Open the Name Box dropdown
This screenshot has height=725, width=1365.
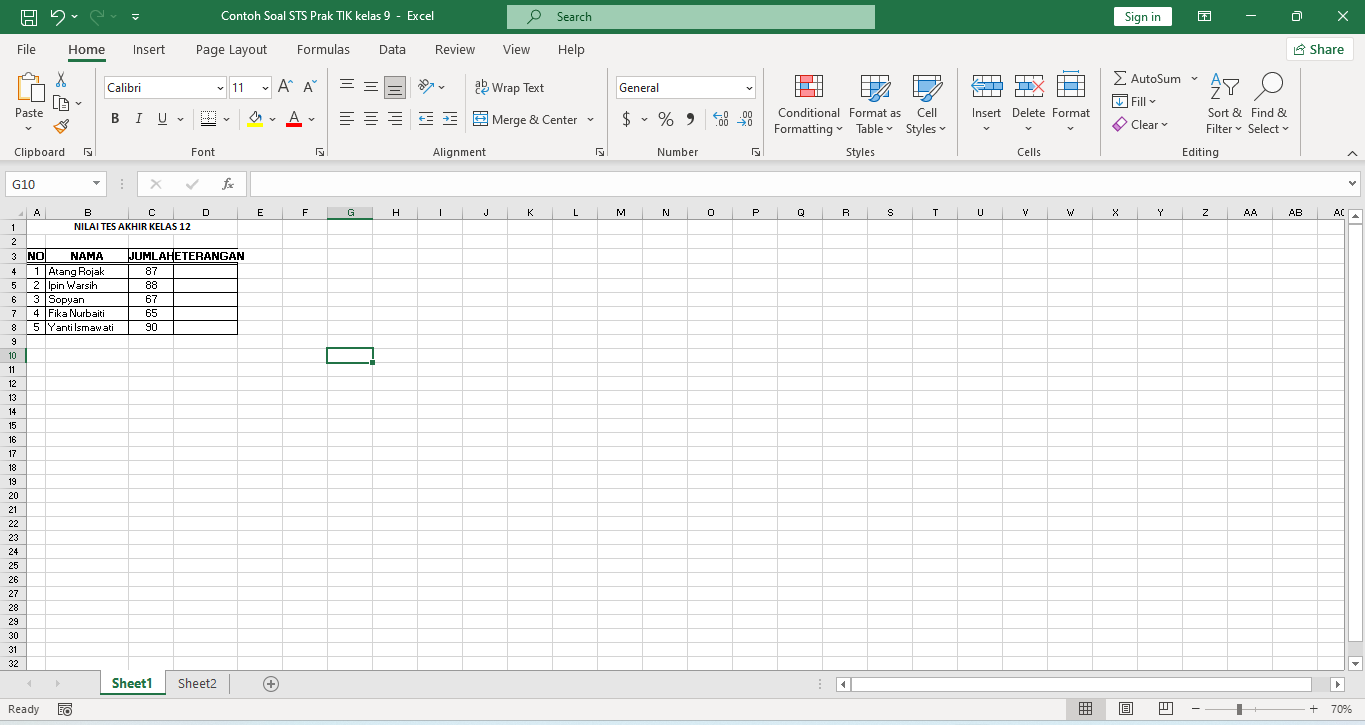point(97,184)
